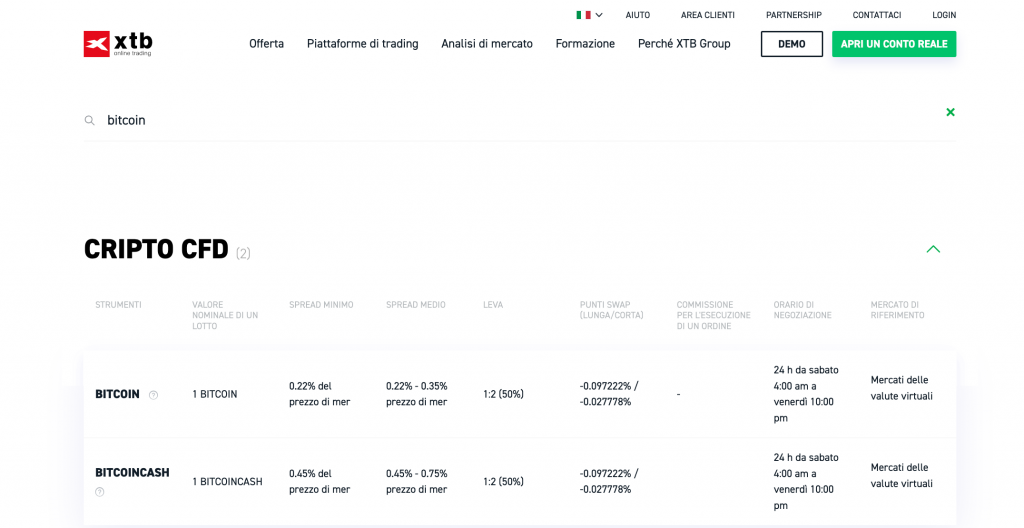Screen dimensions: 1024x528
Task: Click the STRUMENTI column header
Action: click(x=118, y=305)
